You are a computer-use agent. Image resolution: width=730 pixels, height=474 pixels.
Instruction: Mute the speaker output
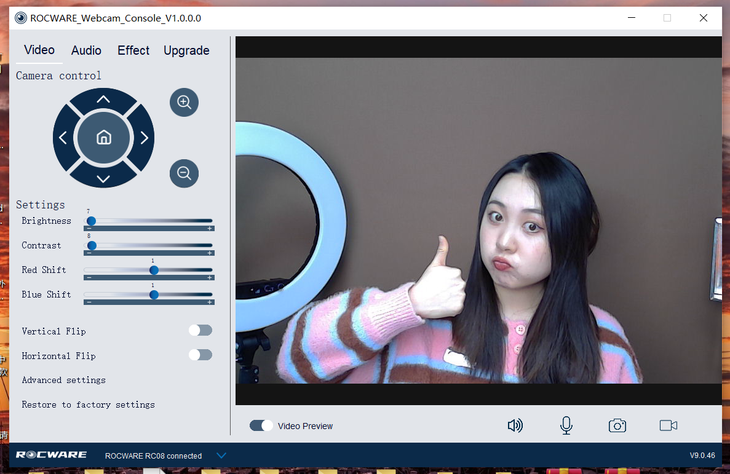pos(515,425)
